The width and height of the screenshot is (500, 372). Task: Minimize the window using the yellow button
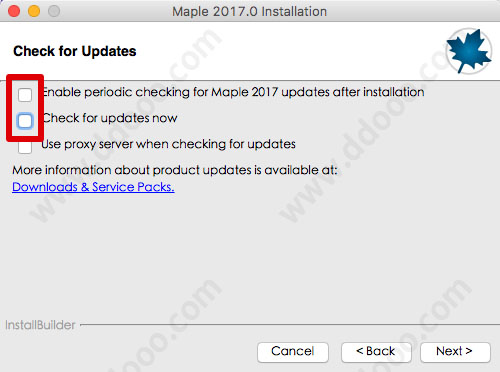tap(34, 11)
